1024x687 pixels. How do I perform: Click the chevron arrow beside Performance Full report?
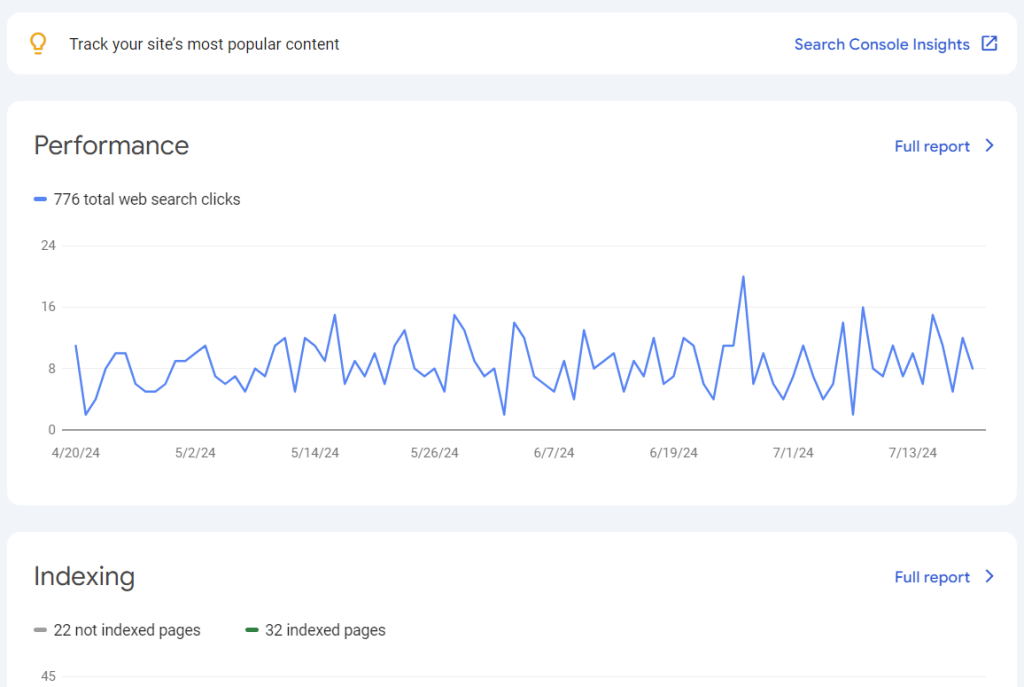point(989,146)
